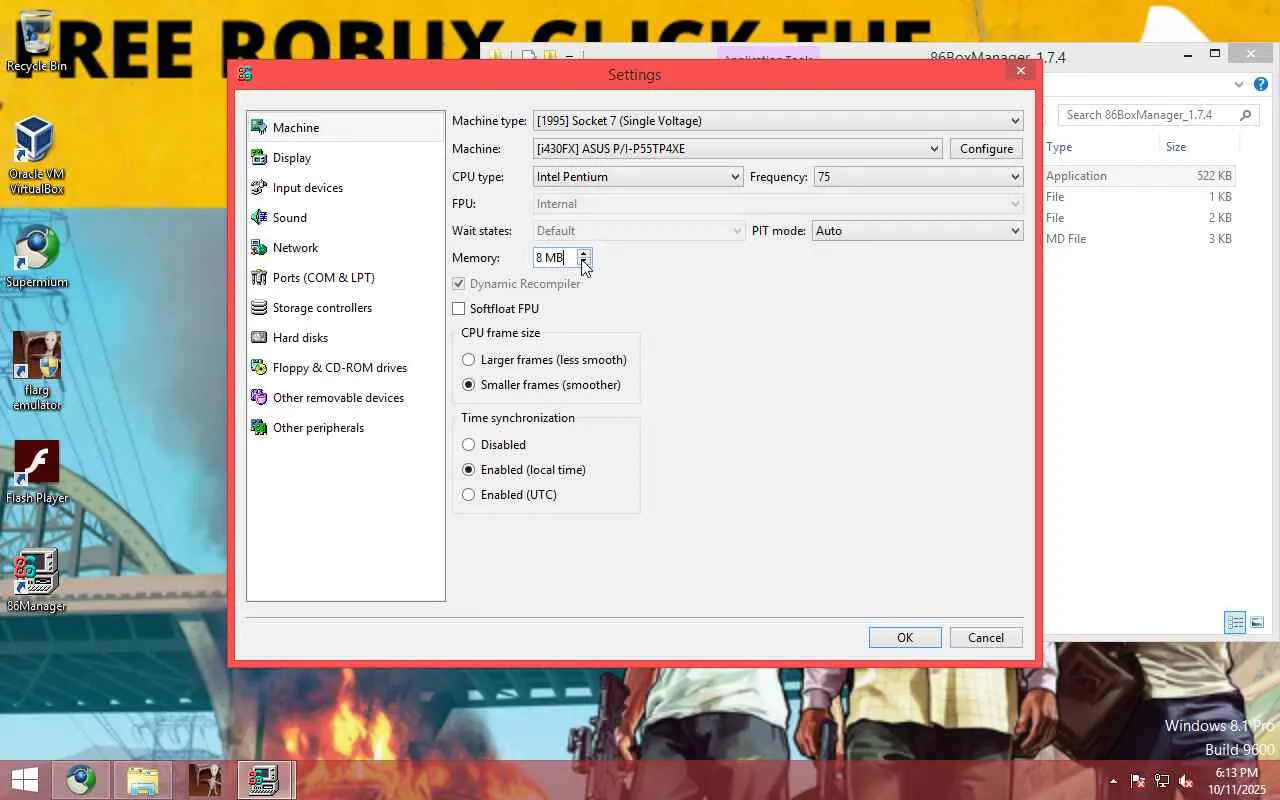Confirm settings with the OK button
The height and width of the screenshot is (800, 1280).
tap(905, 638)
